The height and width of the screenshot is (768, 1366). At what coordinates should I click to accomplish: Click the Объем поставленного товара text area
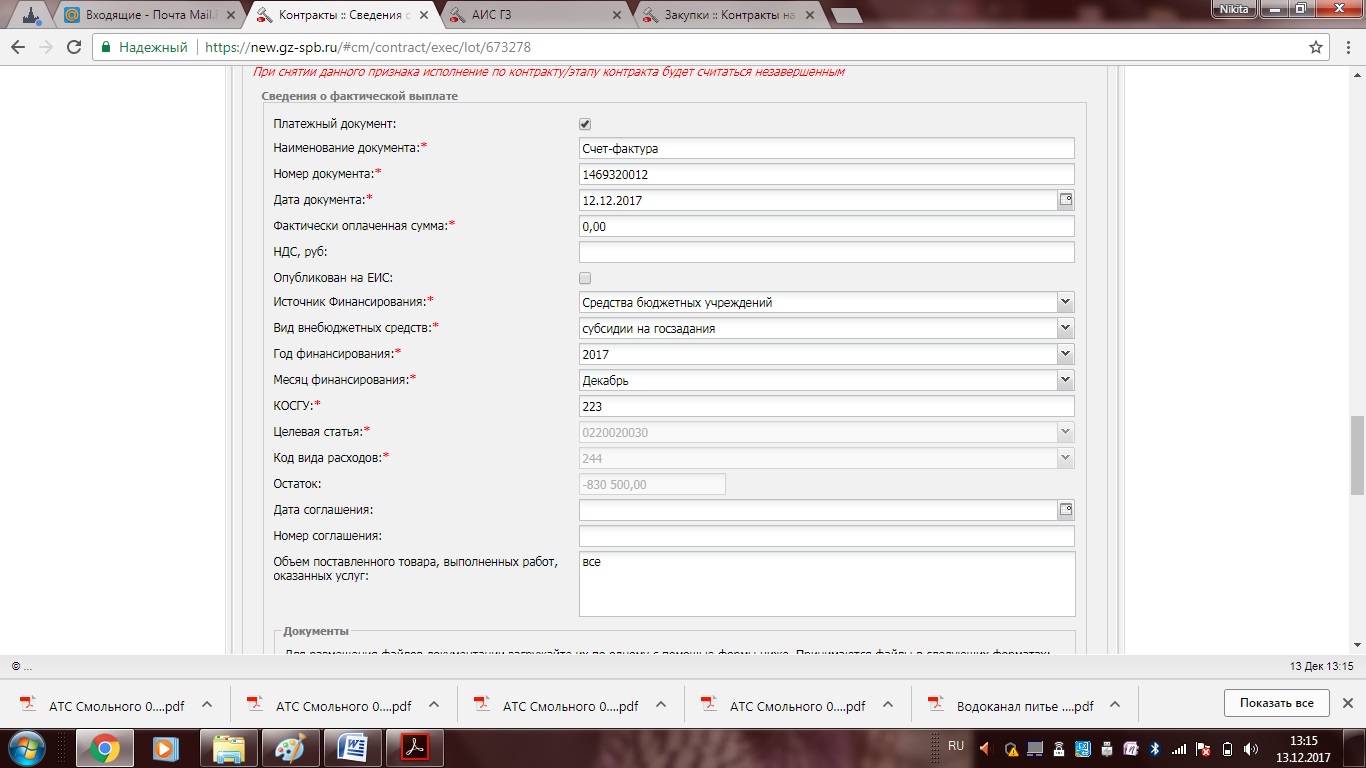click(x=827, y=584)
